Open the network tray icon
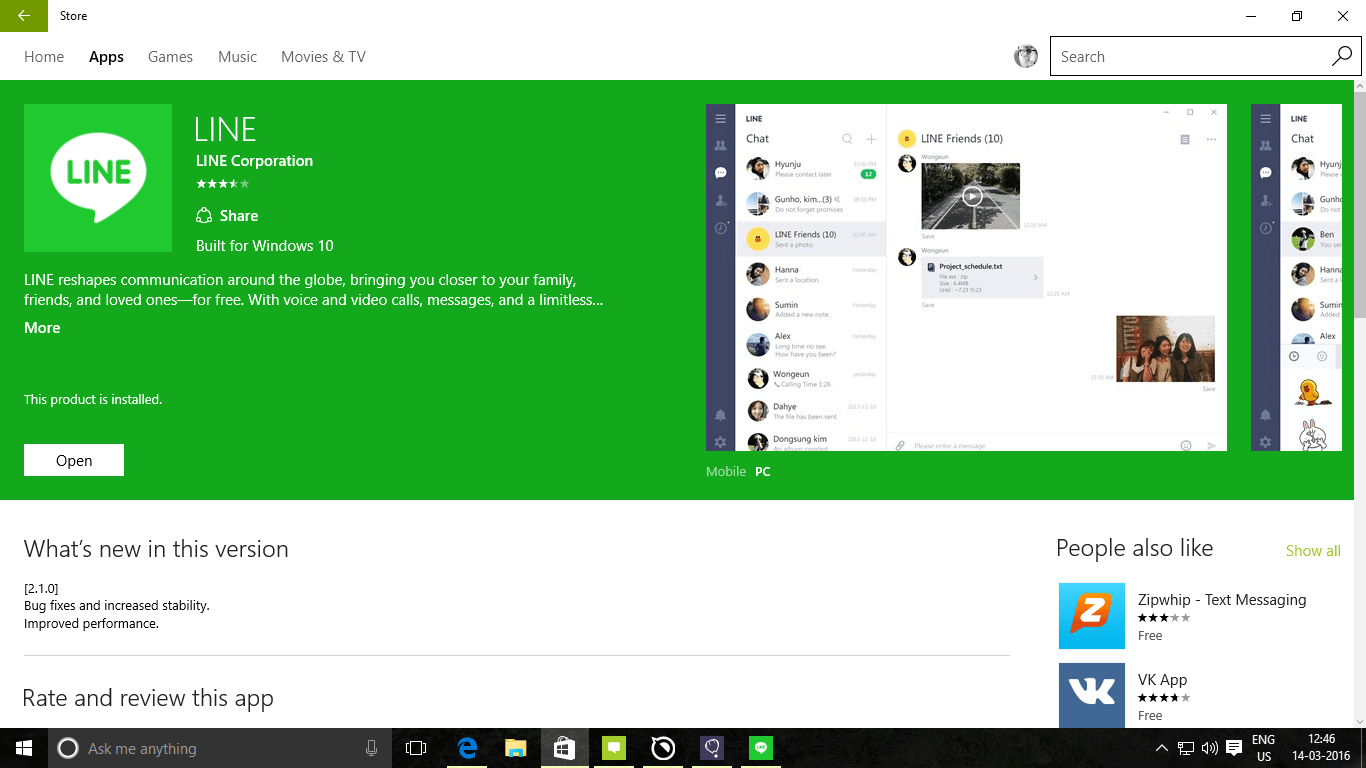The height and width of the screenshot is (768, 1366). (x=1186, y=748)
